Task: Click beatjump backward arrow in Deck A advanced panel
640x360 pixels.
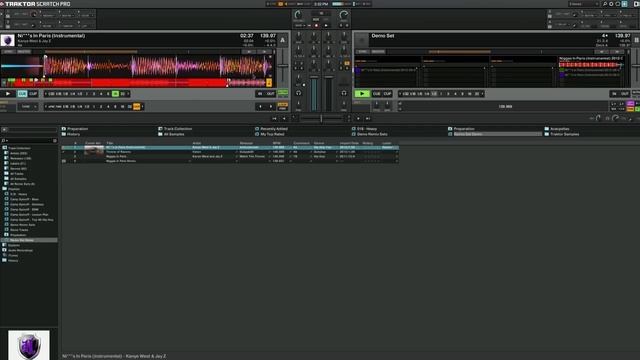Action: 260,107
